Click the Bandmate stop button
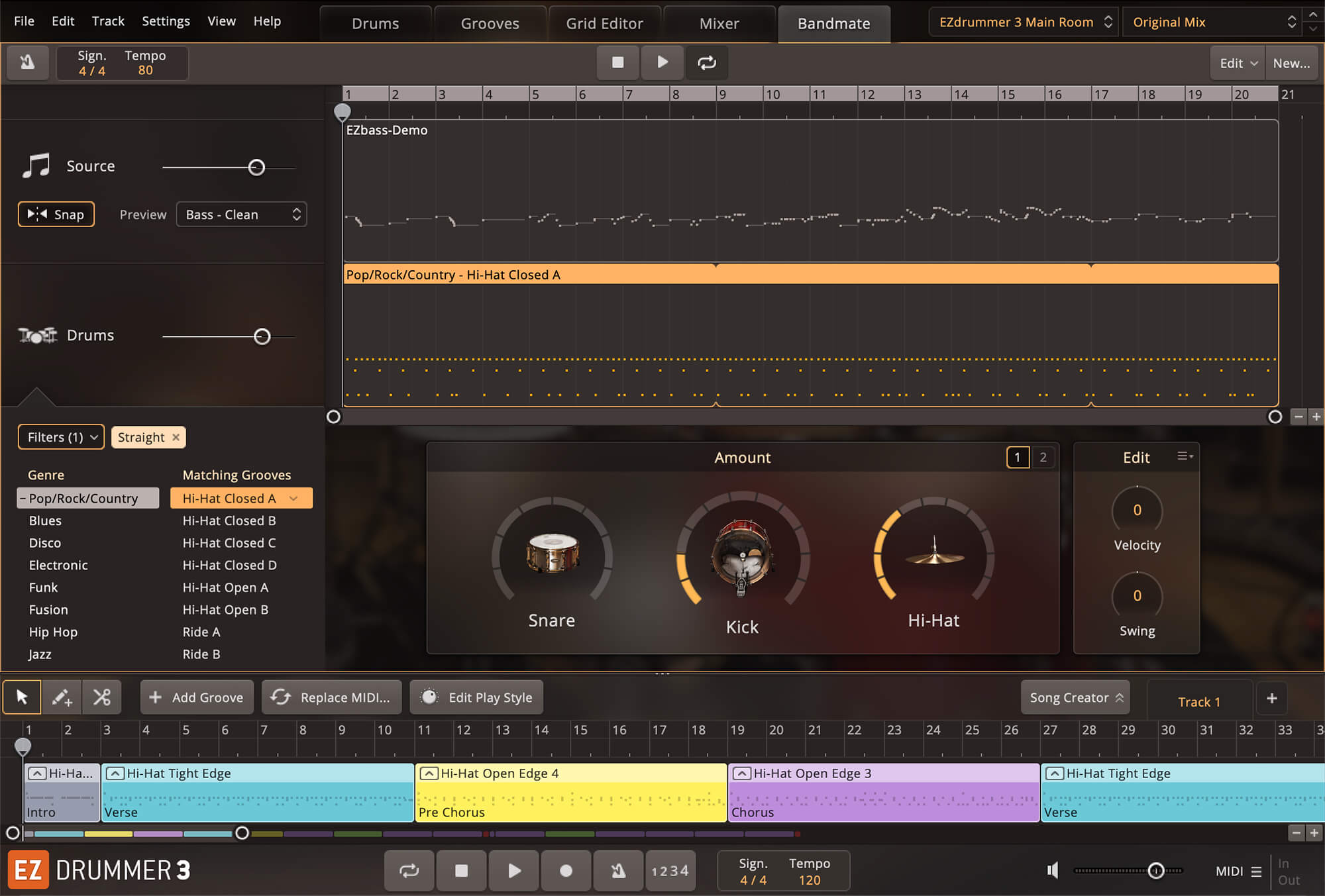 (617, 62)
